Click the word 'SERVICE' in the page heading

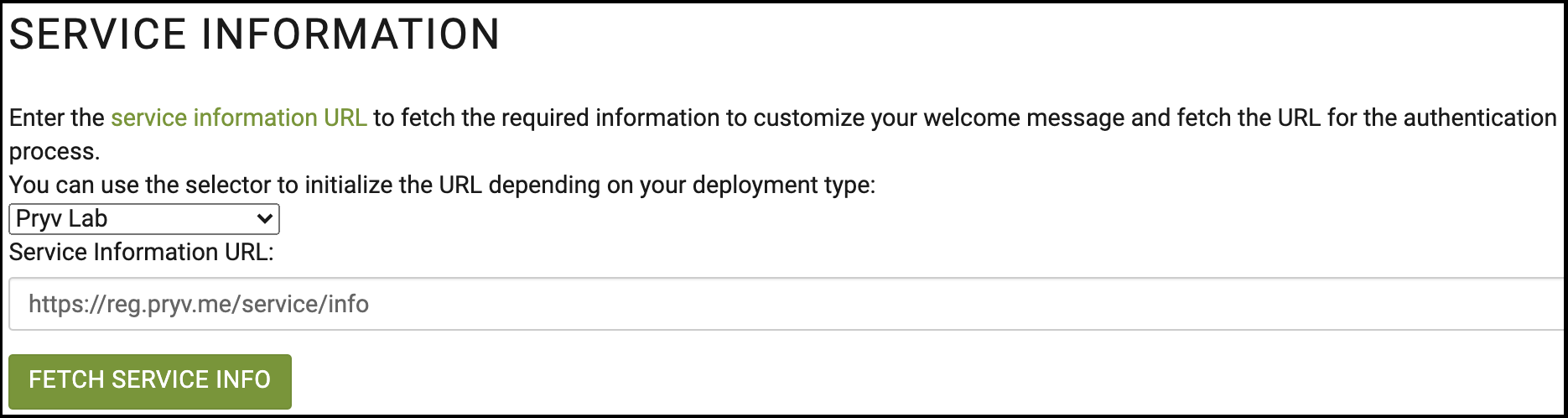click(97, 35)
